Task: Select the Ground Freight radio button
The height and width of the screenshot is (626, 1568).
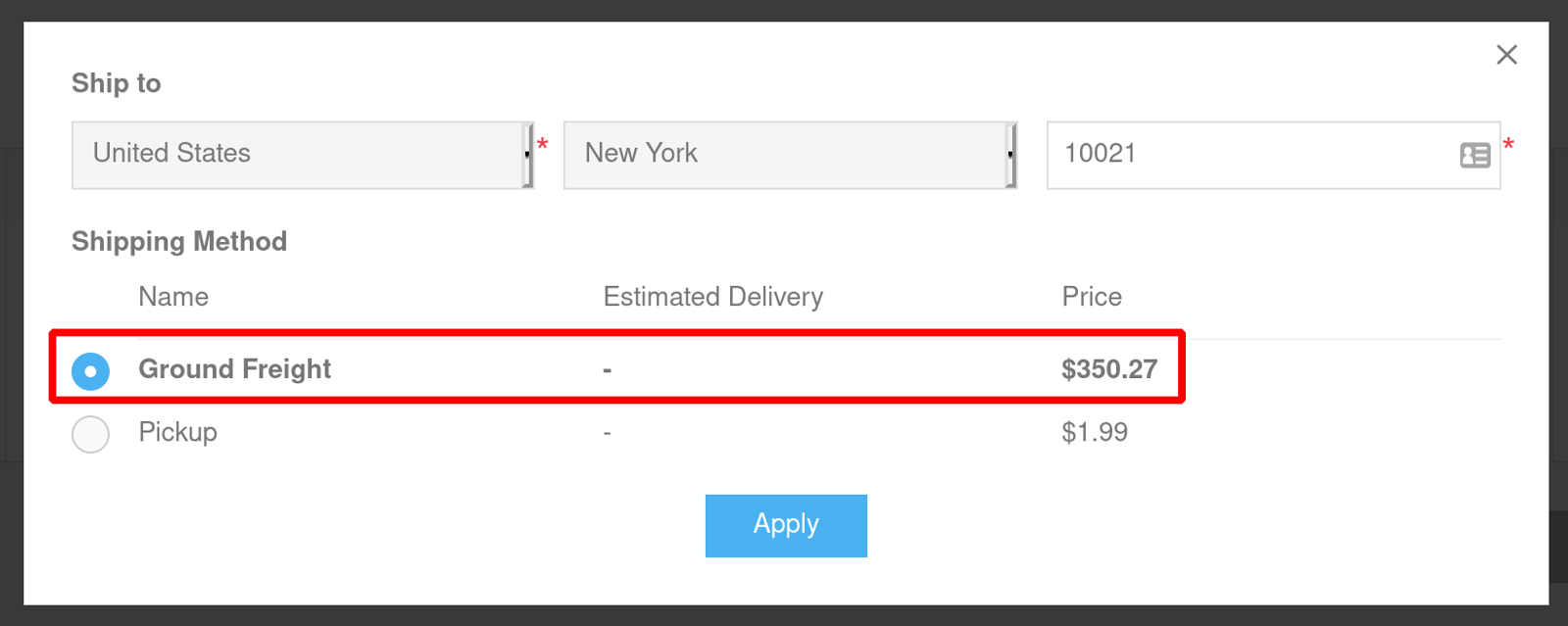Action: [x=90, y=371]
